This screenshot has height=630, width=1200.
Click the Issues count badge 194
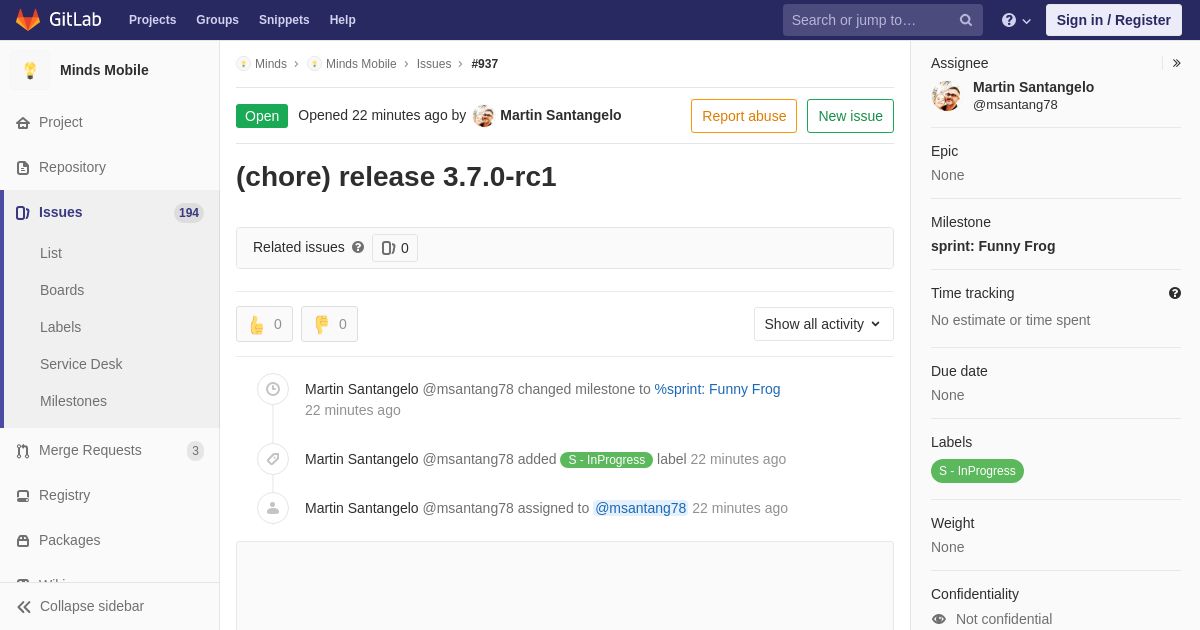click(189, 213)
